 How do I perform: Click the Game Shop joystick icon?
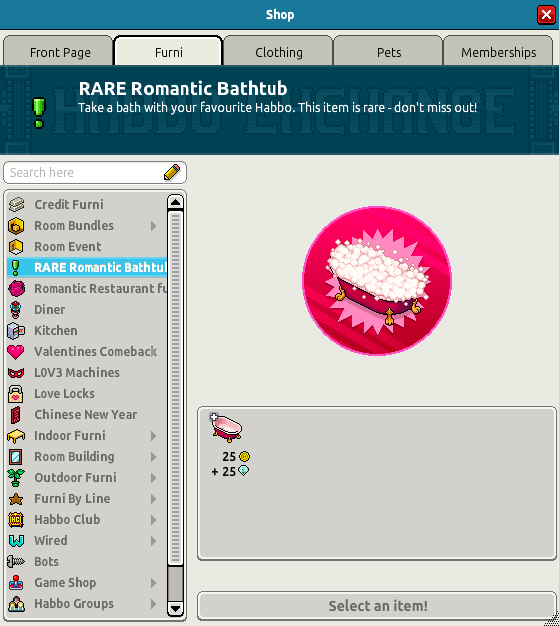tap(16, 583)
